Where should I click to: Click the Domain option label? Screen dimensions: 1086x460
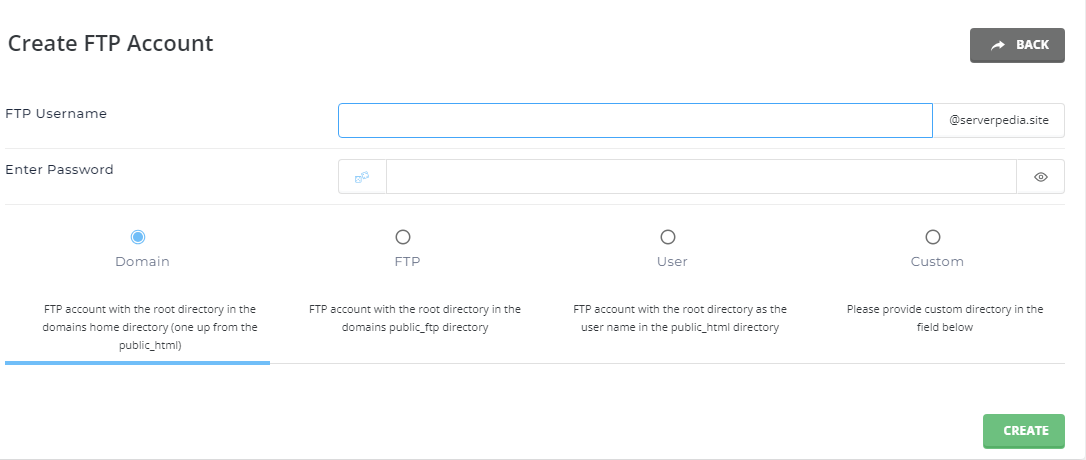(142, 262)
